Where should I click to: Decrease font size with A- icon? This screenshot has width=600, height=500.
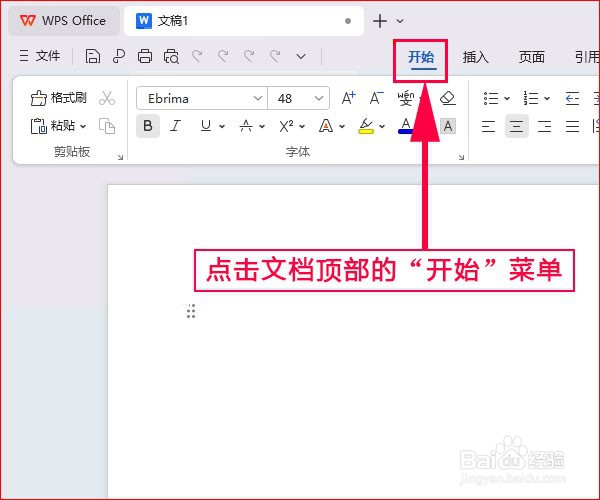[x=376, y=98]
